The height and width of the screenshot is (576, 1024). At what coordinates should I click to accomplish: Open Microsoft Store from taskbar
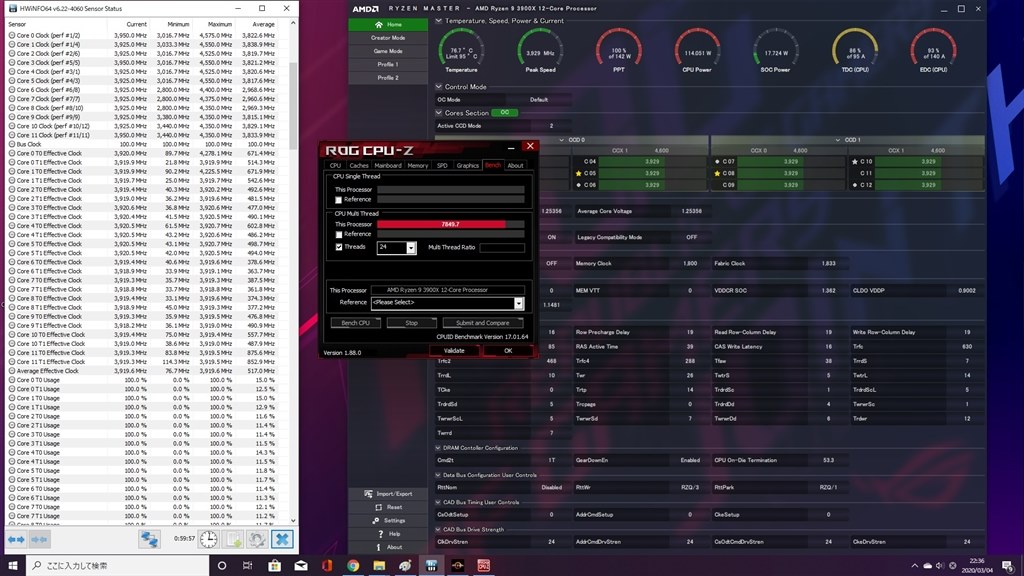click(274, 566)
